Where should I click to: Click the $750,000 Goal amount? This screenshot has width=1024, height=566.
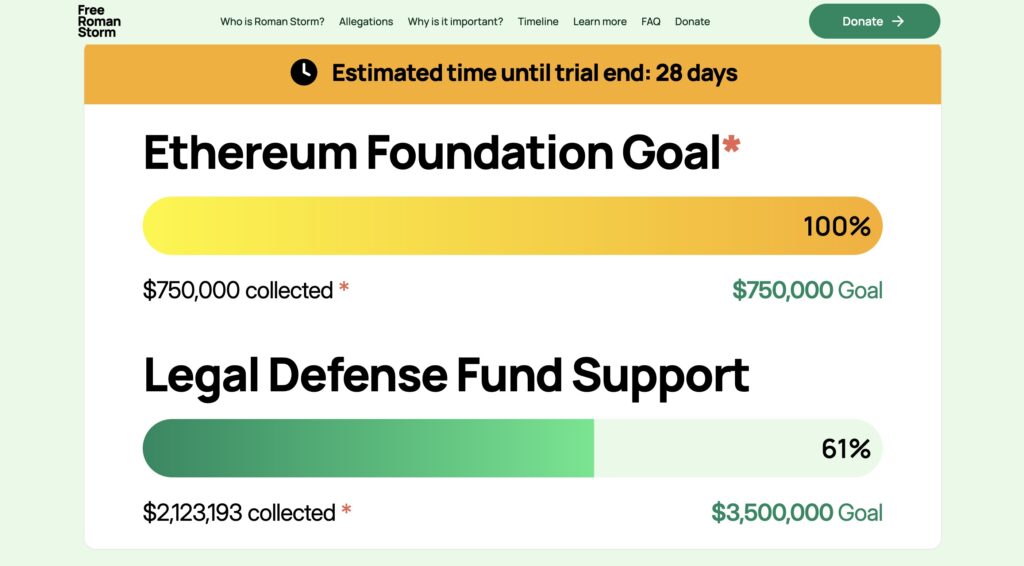[x=807, y=290]
